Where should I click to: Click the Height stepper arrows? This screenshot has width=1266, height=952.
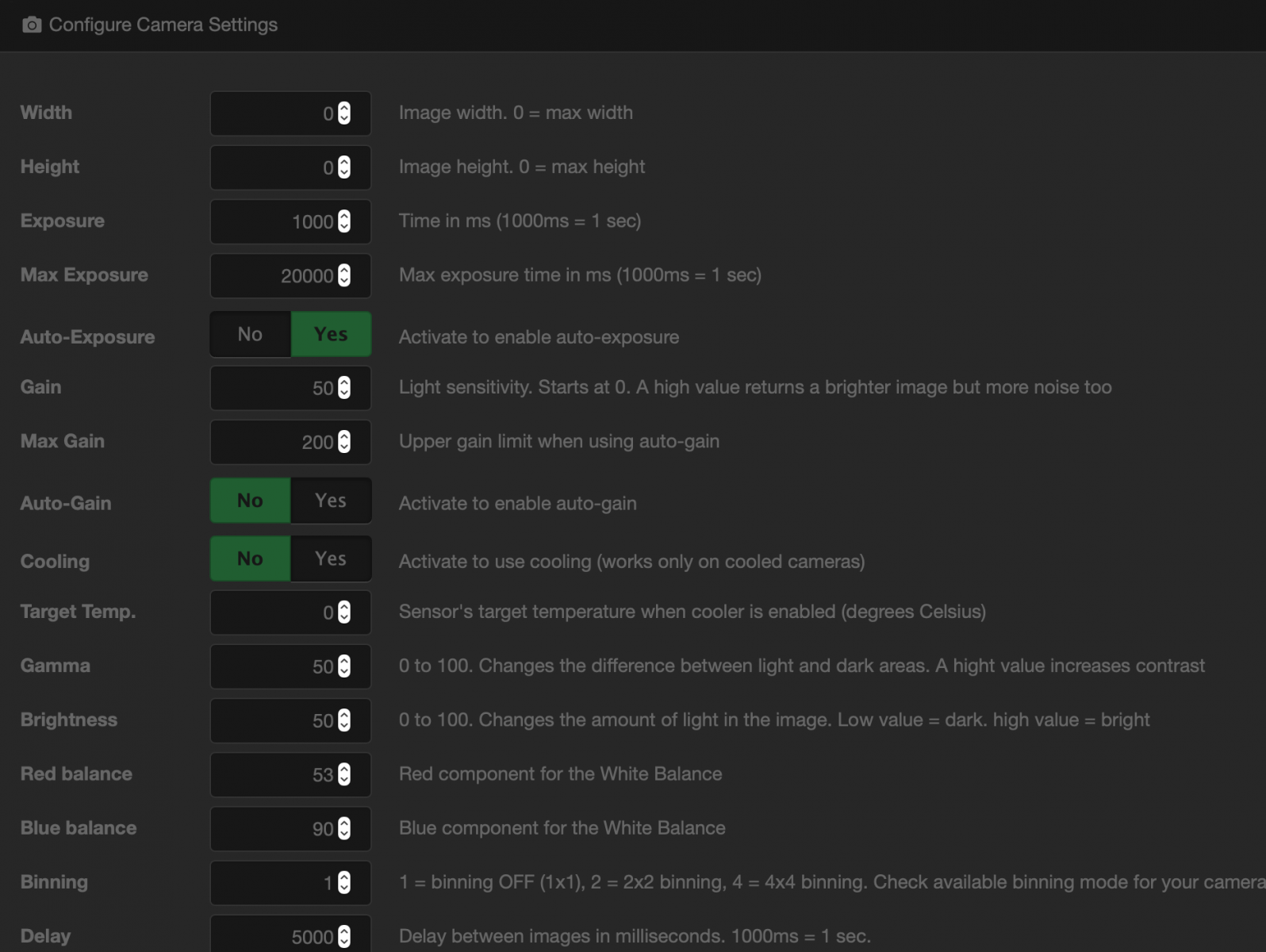[344, 167]
